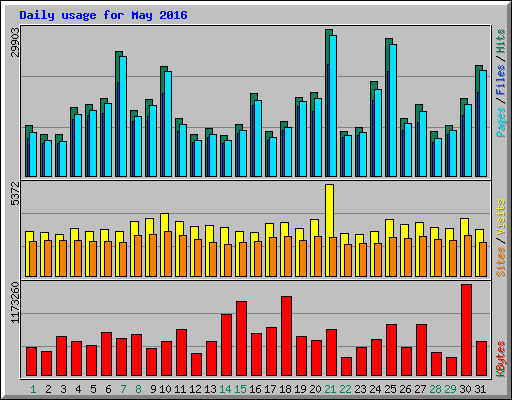512x400 pixels.
Task: Select the orange sites bar for day 31
Action: point(483,259)
